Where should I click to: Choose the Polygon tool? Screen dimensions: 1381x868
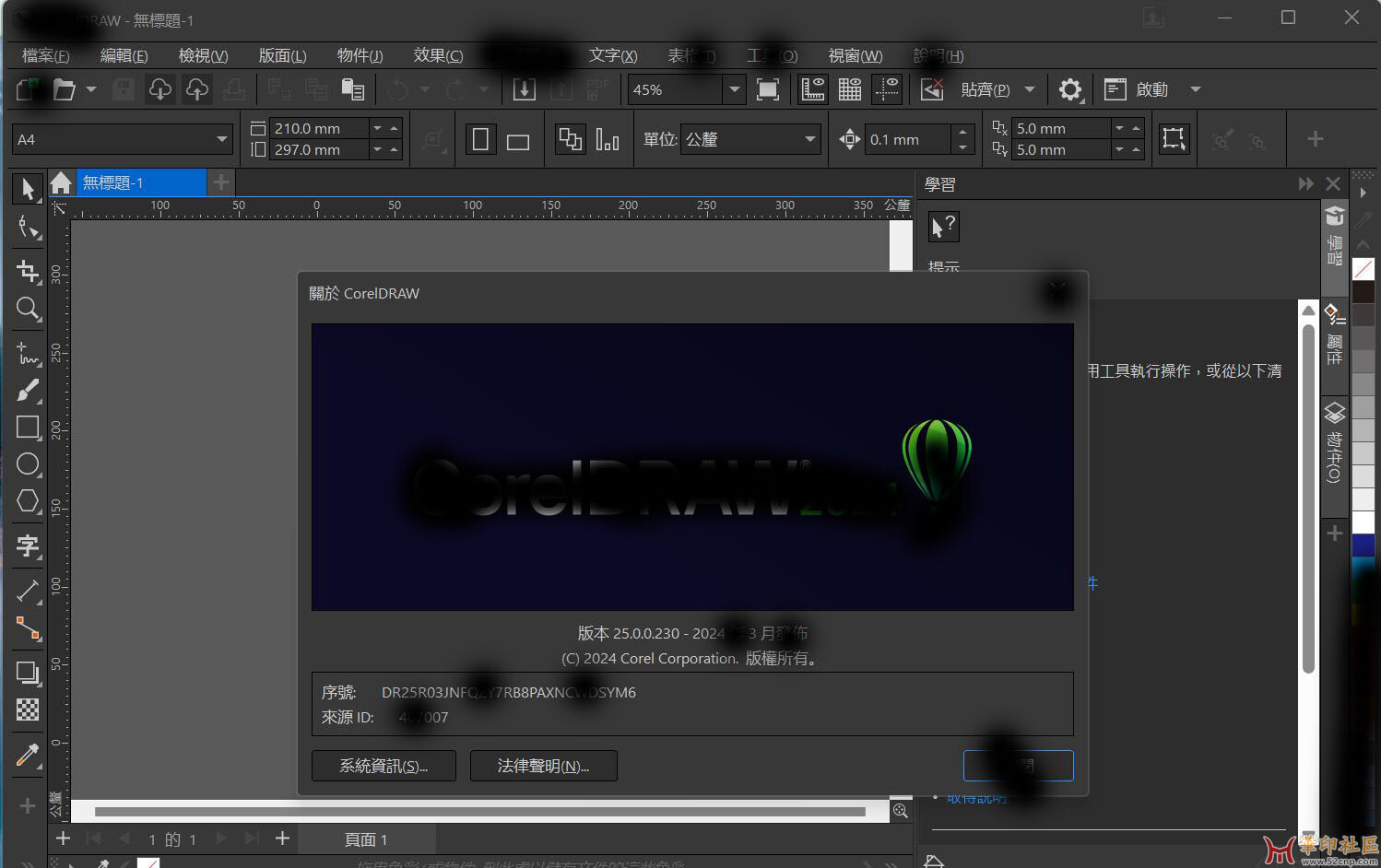(x=28, y=500)
